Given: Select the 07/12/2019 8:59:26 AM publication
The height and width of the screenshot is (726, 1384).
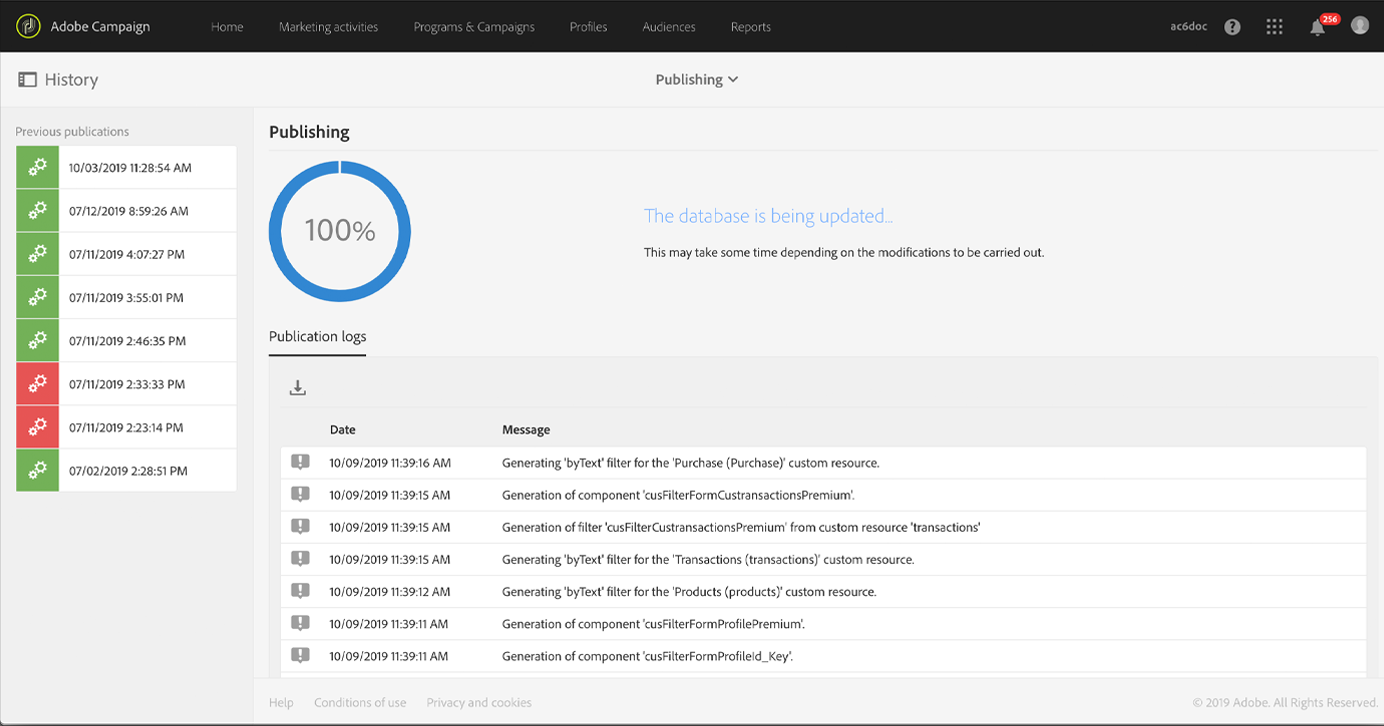Looking at the screenshot, I should tap(126, 211).
